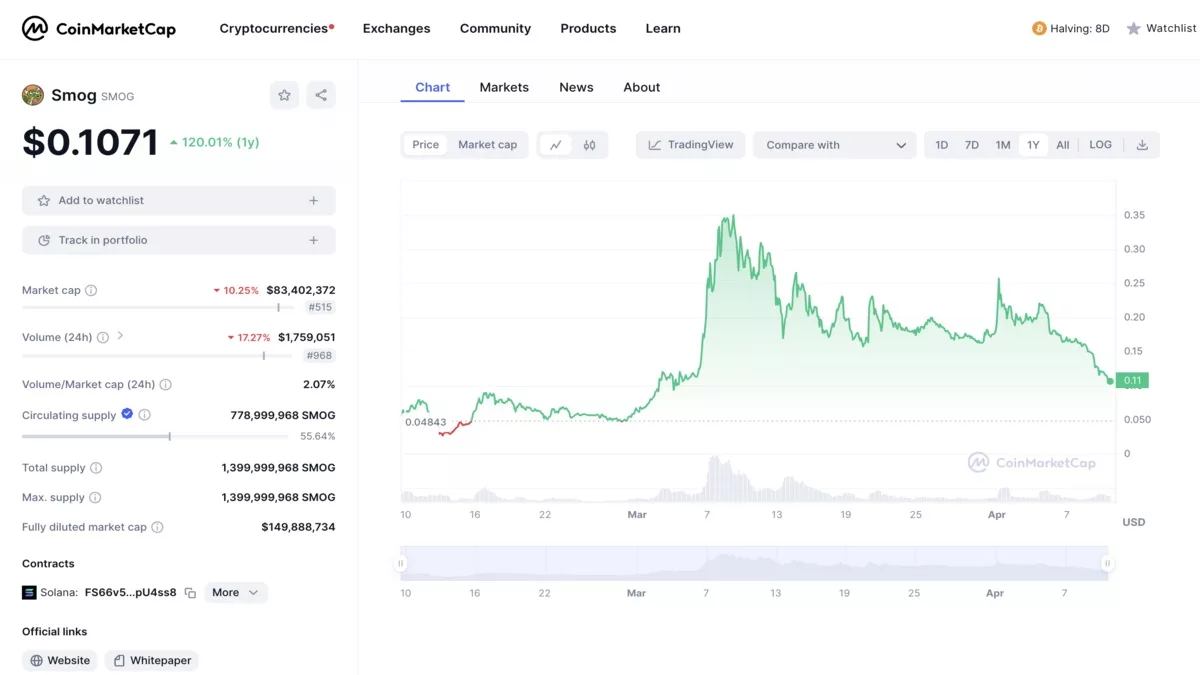Star Smog as a favorite
This screenshot has height=675, width=1200.
pos(284,95)
